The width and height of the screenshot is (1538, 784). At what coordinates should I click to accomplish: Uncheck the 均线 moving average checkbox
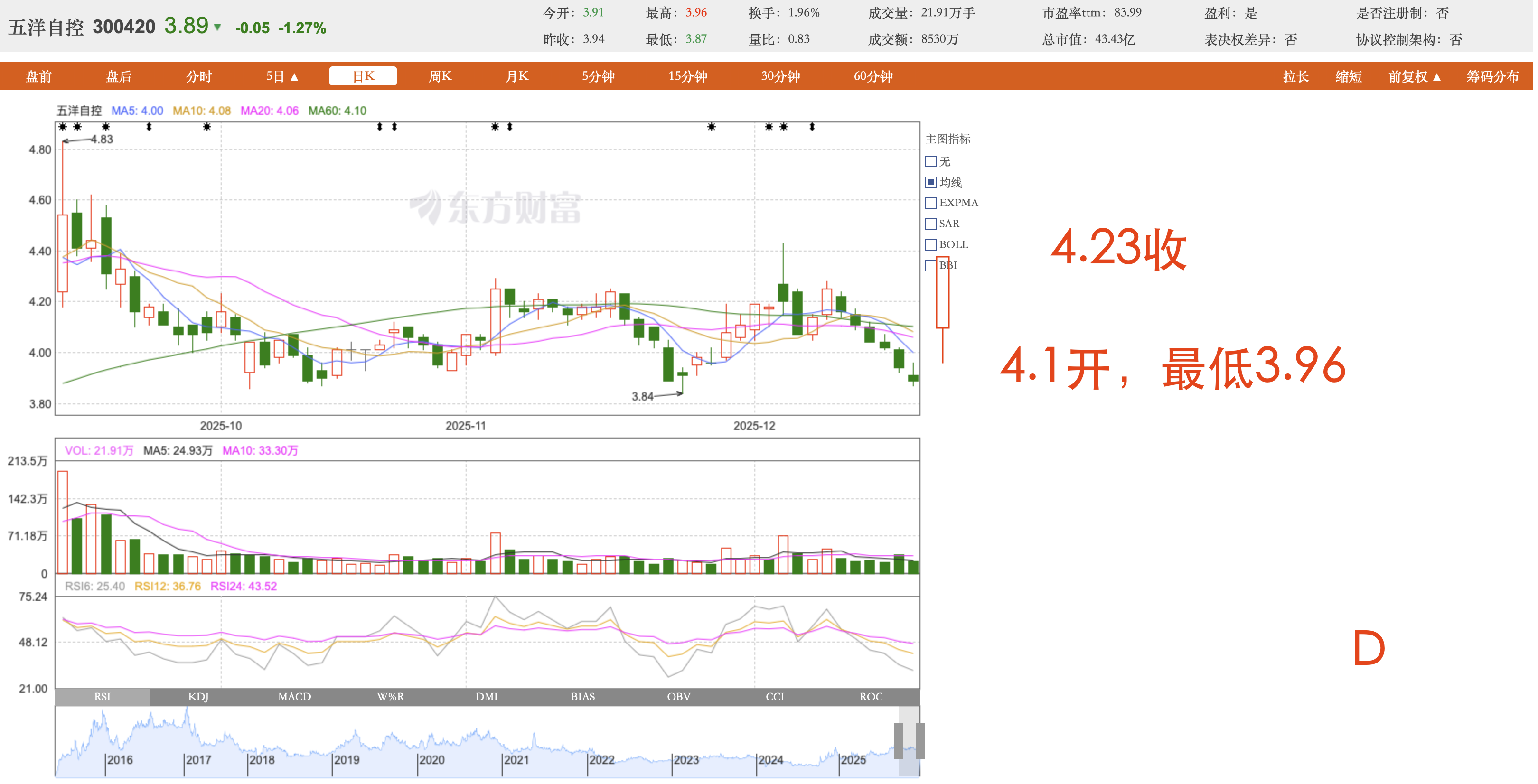[930, 182]
